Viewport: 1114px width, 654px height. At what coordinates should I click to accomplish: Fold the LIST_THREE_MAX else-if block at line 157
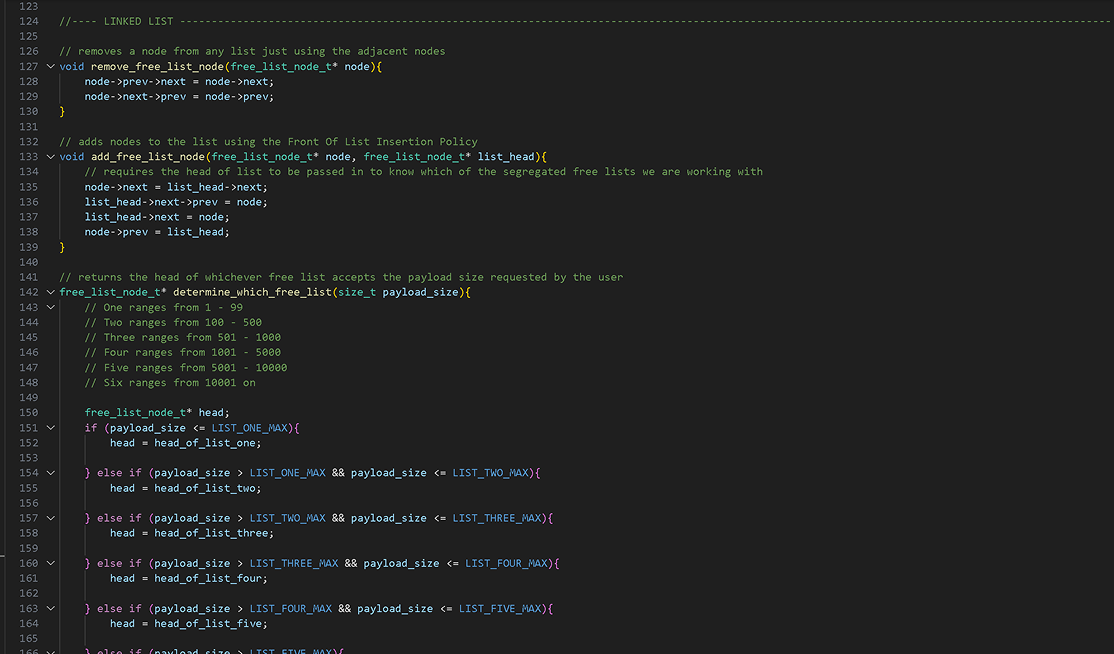pyautogui.click(x=50, y=518)
